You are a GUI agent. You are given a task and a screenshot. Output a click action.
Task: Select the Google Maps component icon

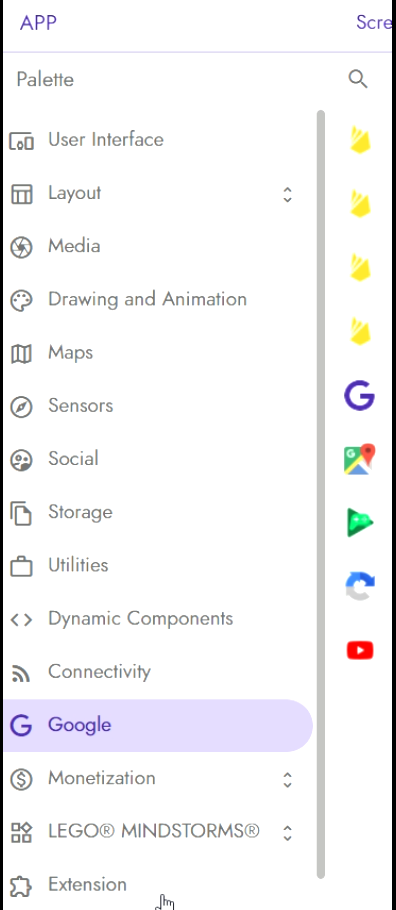(x=359, y=460)
